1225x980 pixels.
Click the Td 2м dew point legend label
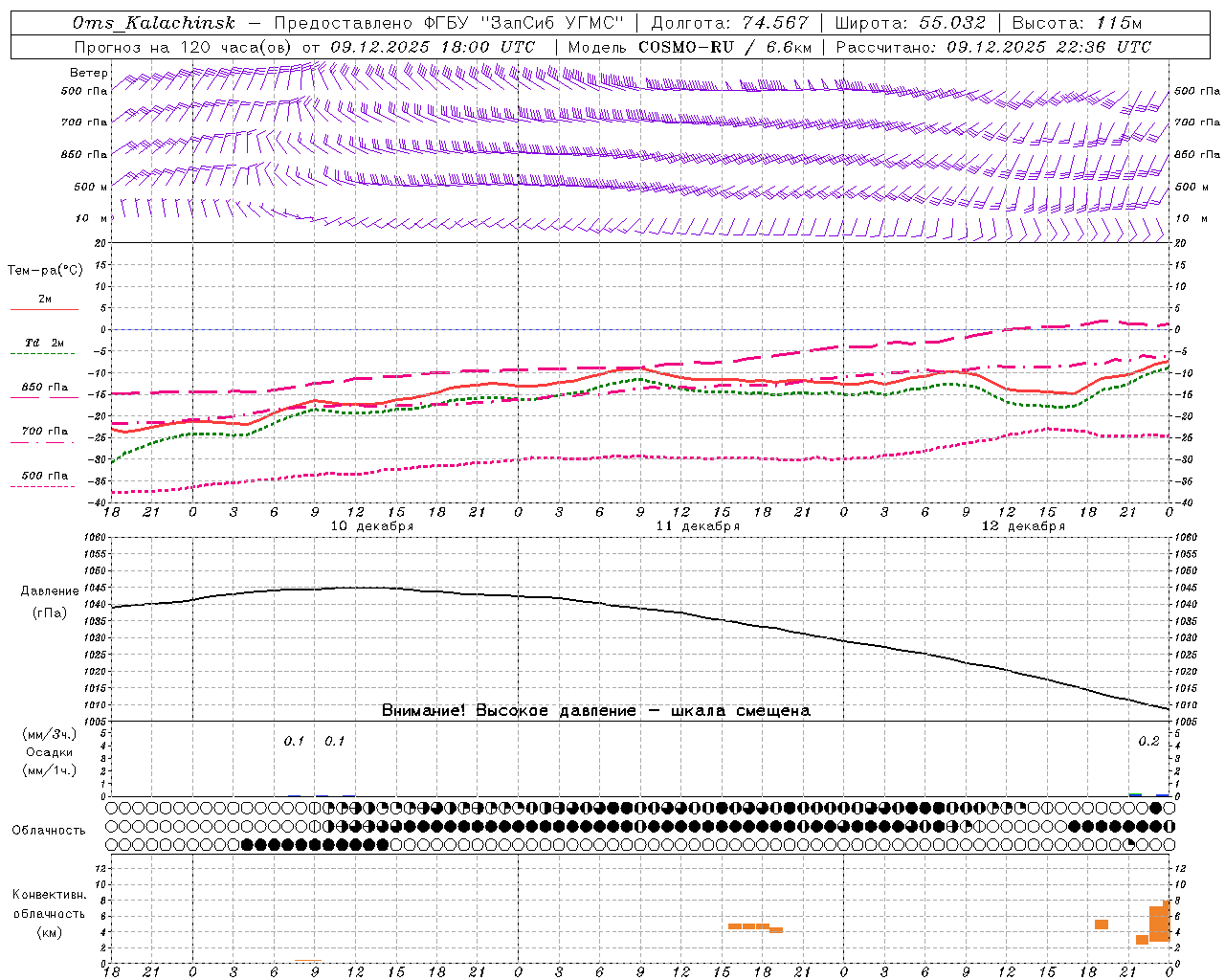coord(44,343)
